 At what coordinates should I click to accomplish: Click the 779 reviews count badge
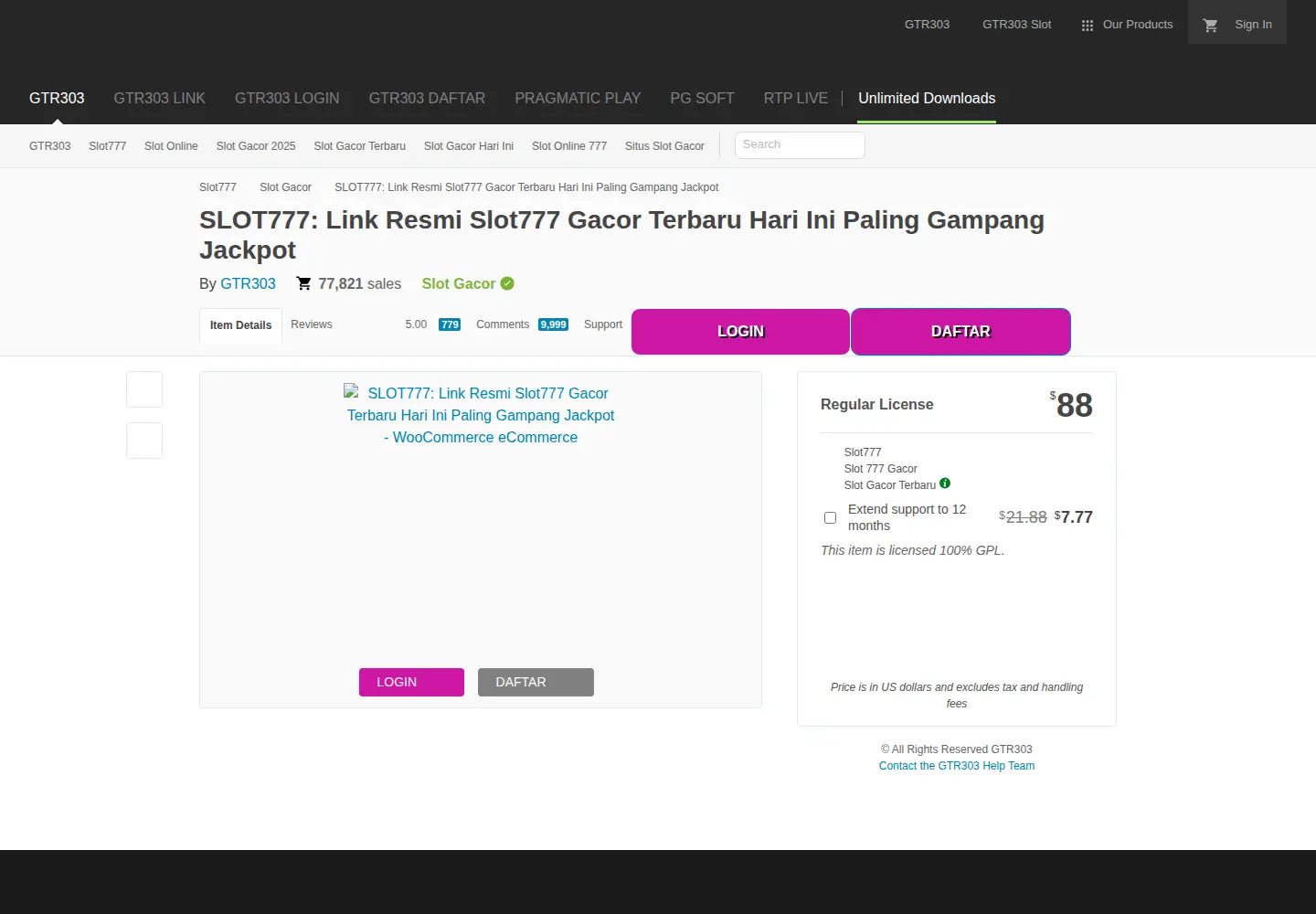point(450,324)
